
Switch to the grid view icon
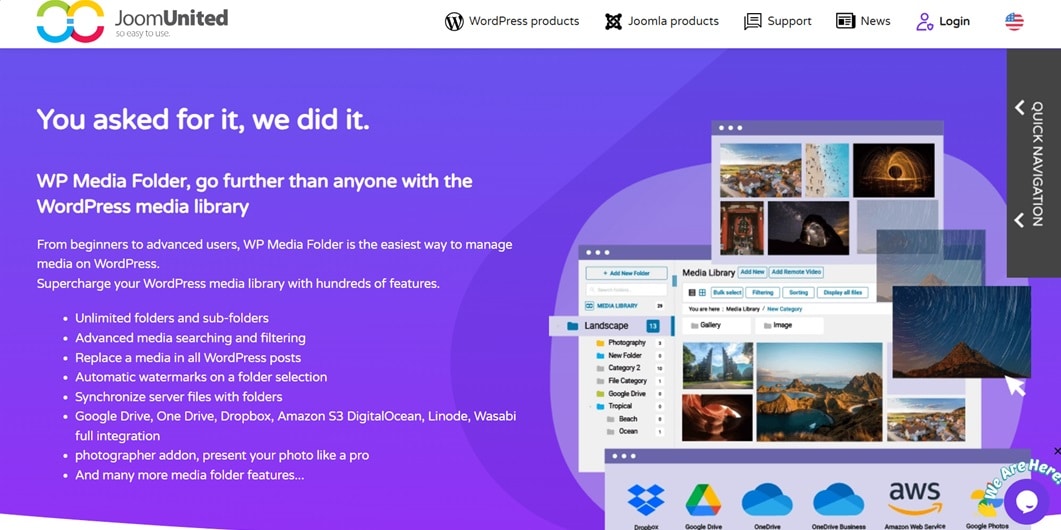[x=702, y=292]
